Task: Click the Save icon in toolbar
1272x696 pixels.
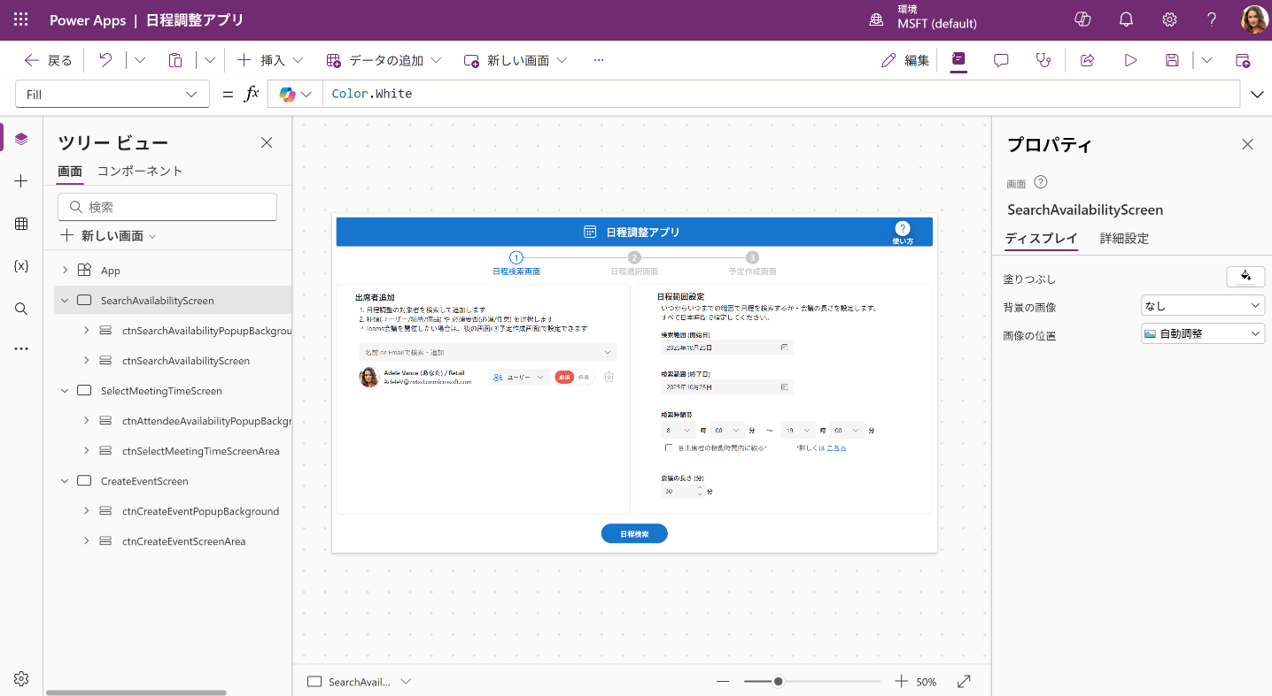Action: (1172, 61)
